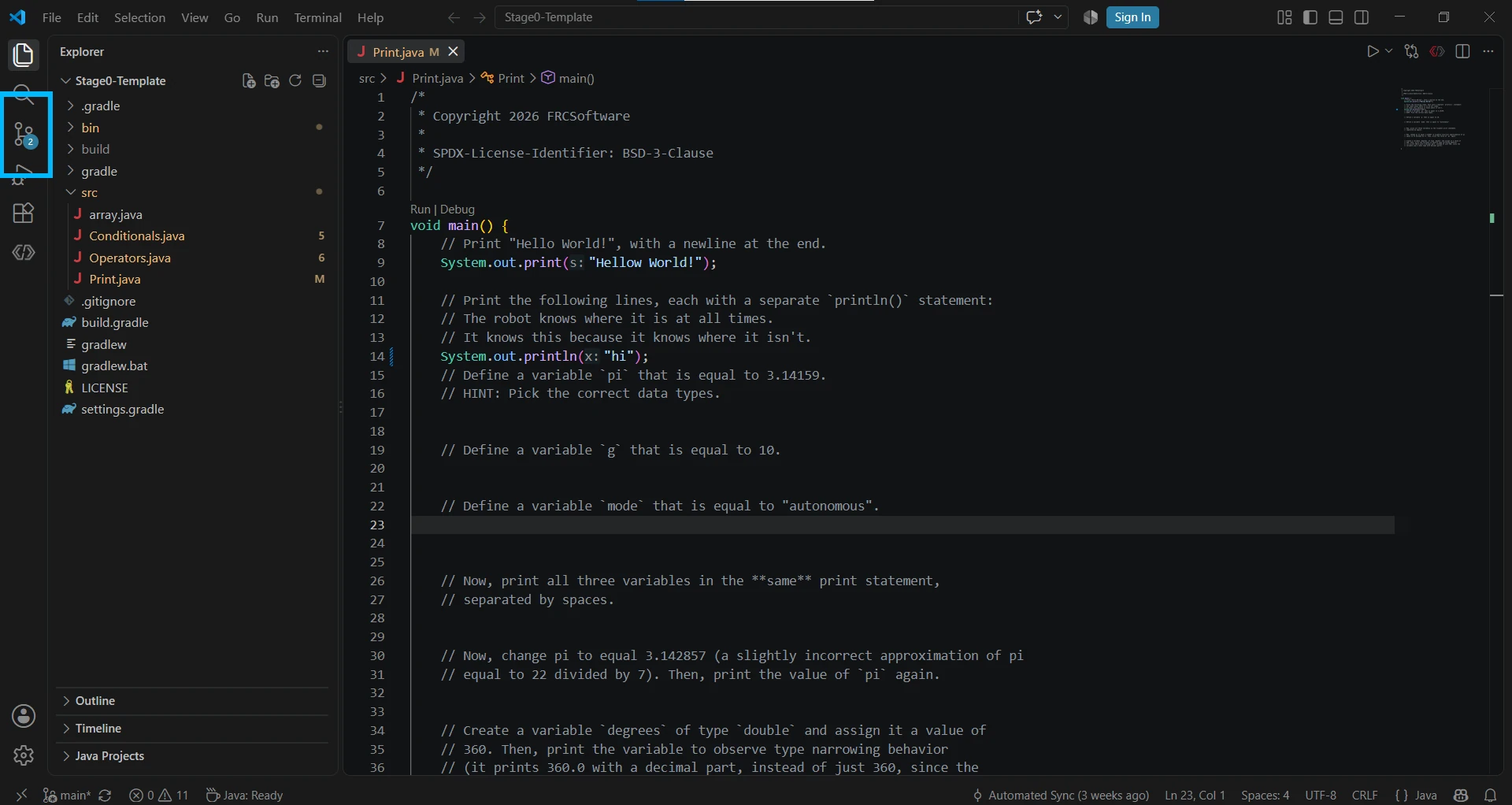Create a new folder in Stage0-Template
The width and height of the screenshot is (1512, 805).
[x=272, y=81]
